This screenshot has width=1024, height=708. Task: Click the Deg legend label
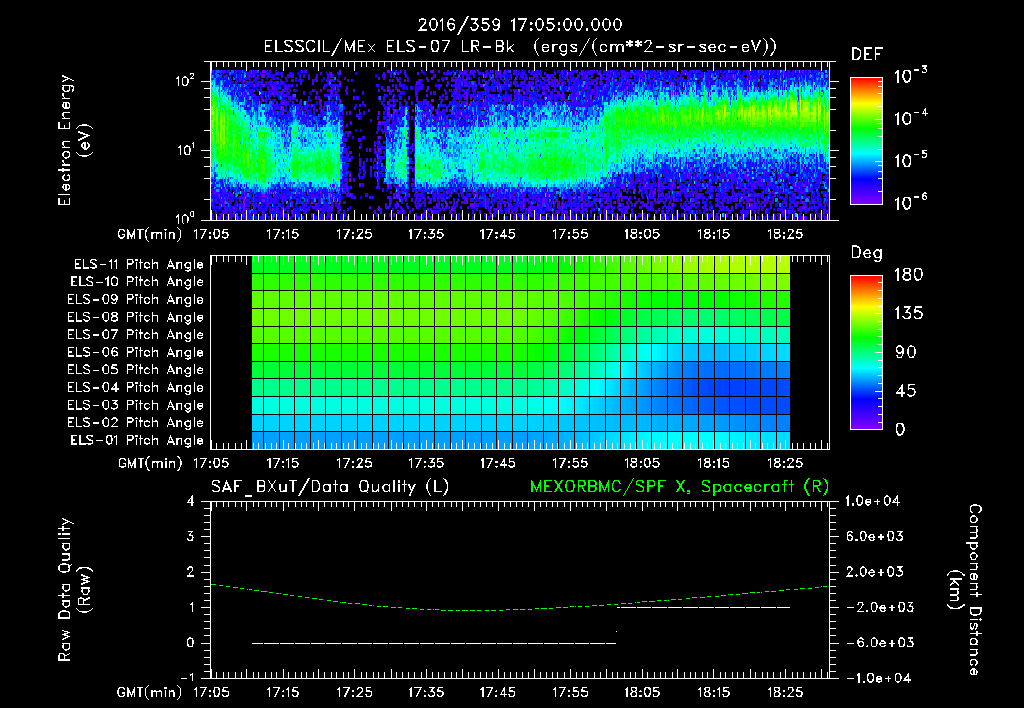point(867,253)
